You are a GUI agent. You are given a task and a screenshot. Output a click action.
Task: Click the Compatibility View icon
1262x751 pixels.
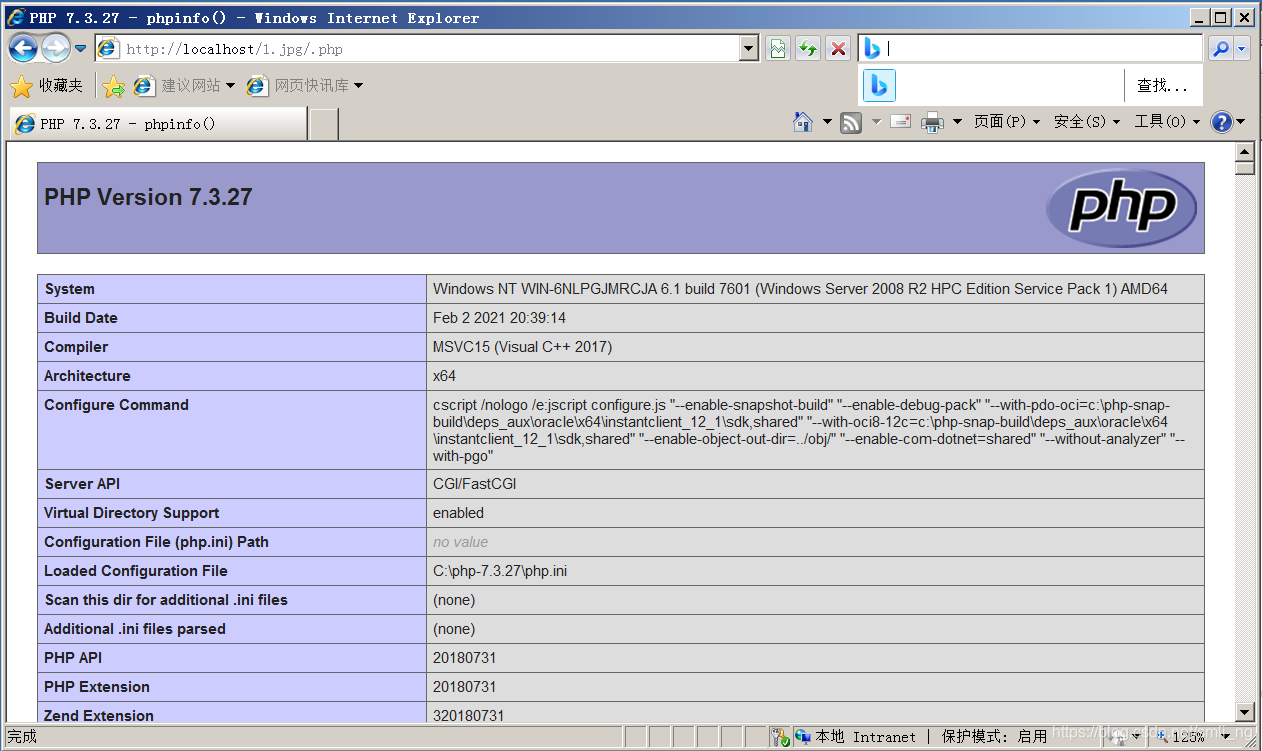pyautogui.click(x=778, y=48)
